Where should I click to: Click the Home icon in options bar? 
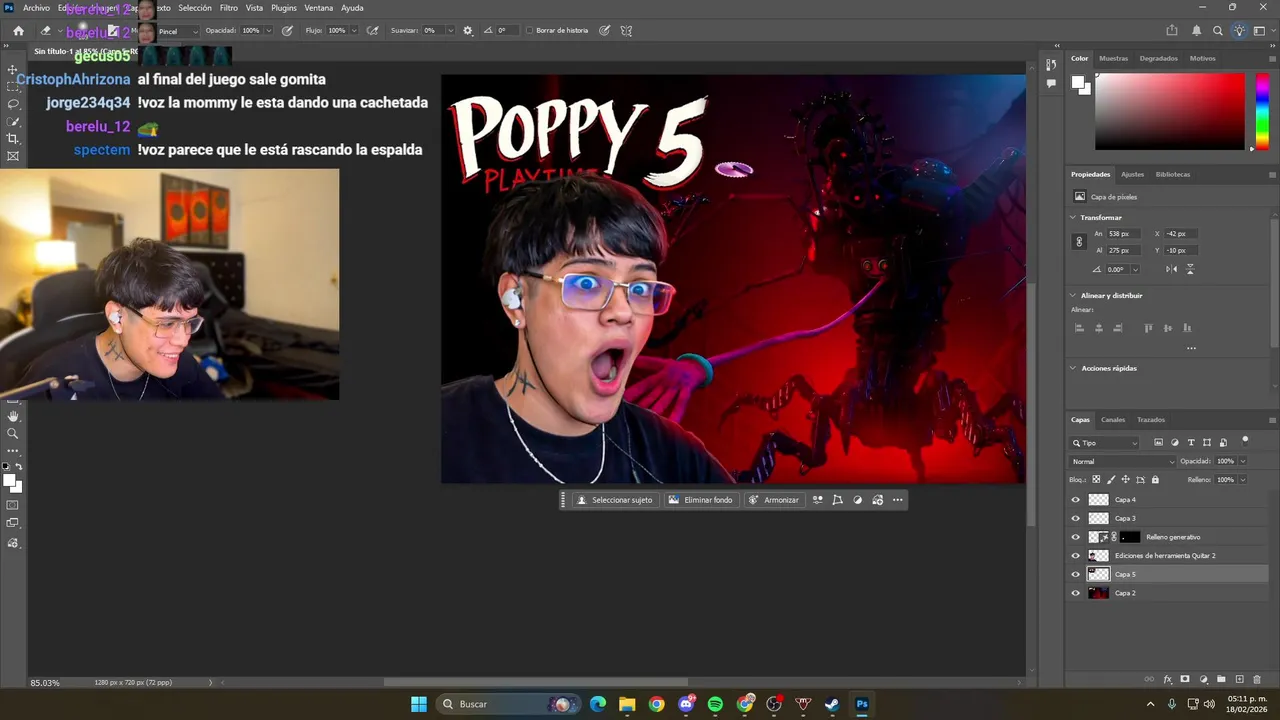click(18, 31)
